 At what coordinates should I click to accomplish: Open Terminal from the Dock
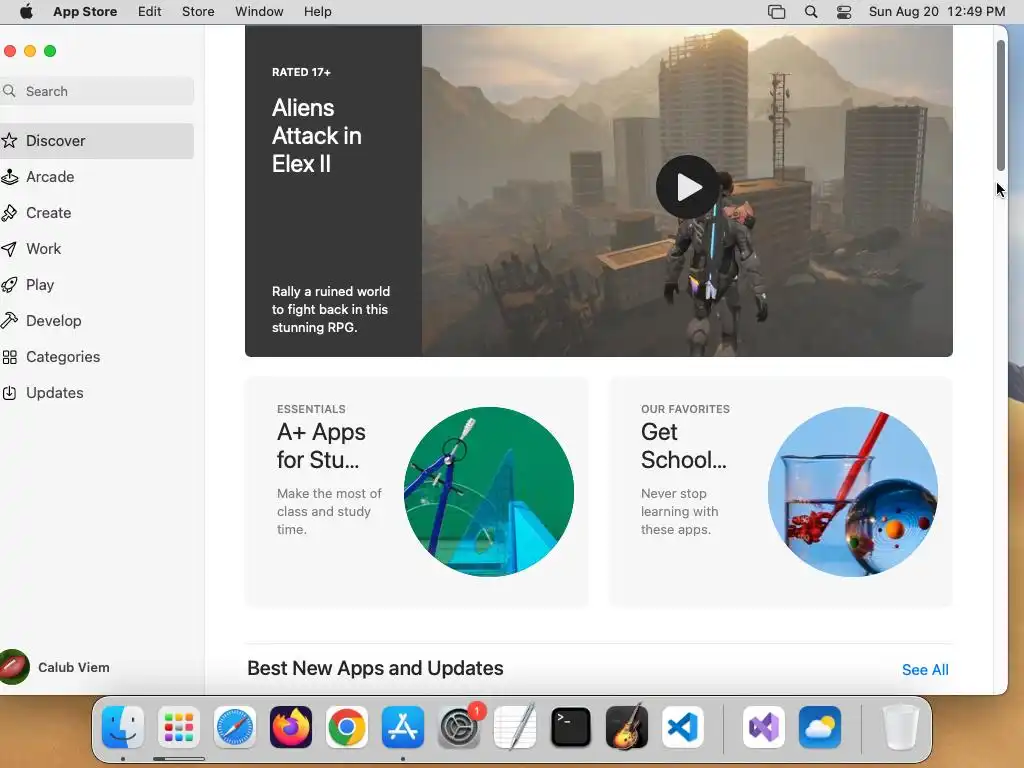point(571,727)
